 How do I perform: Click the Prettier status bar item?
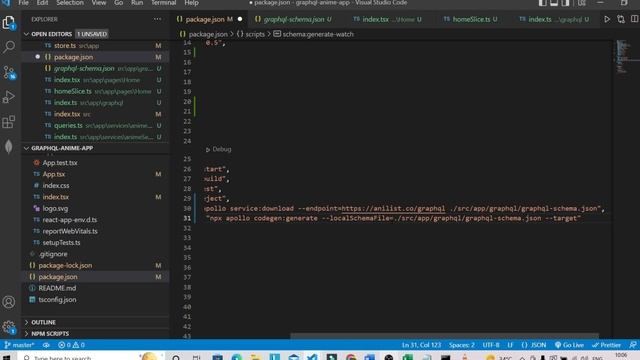606,345
